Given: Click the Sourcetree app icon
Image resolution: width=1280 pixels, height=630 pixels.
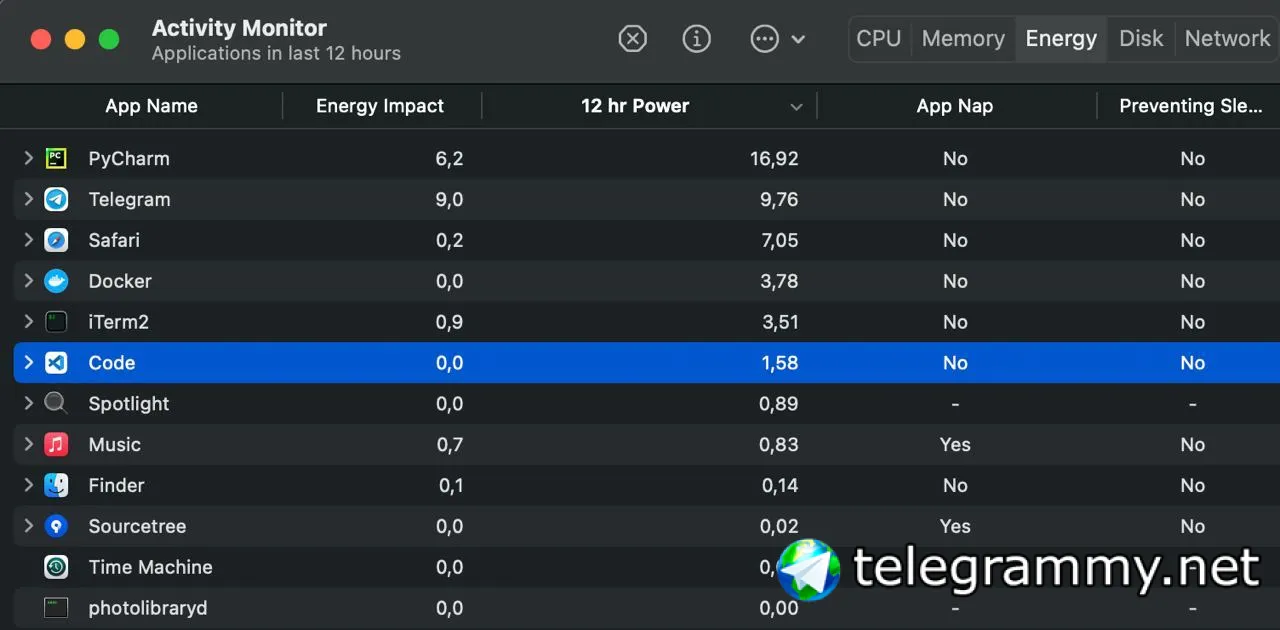Looking at the screenshot, I should coord(56,526).
